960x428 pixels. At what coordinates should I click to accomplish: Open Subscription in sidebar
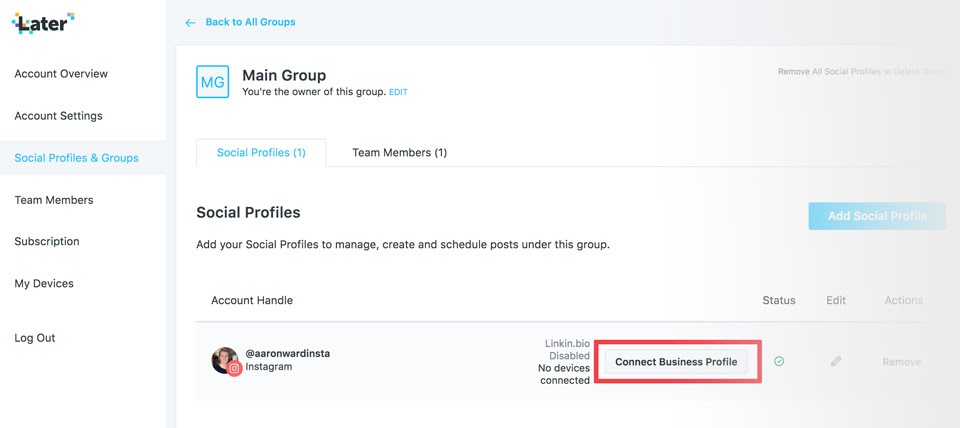point(47,241)
